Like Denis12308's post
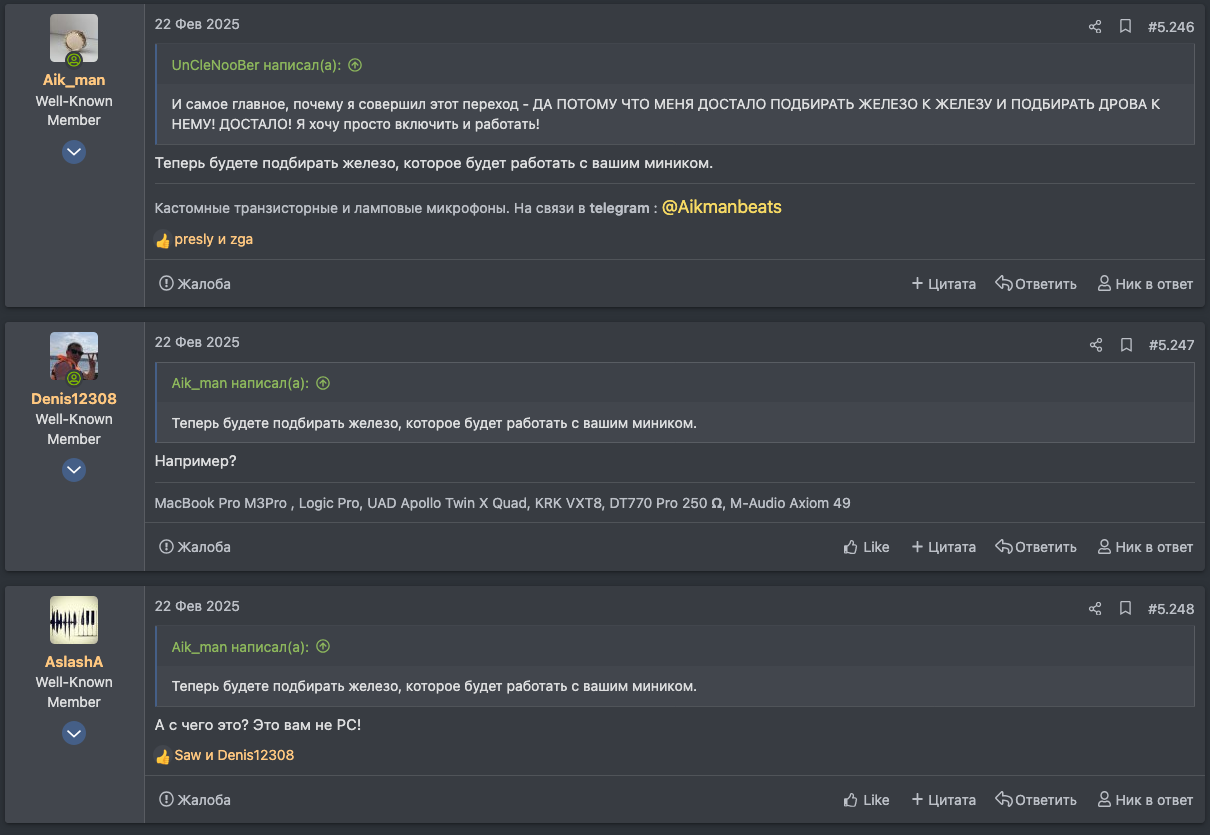 (x=866, y=547)
